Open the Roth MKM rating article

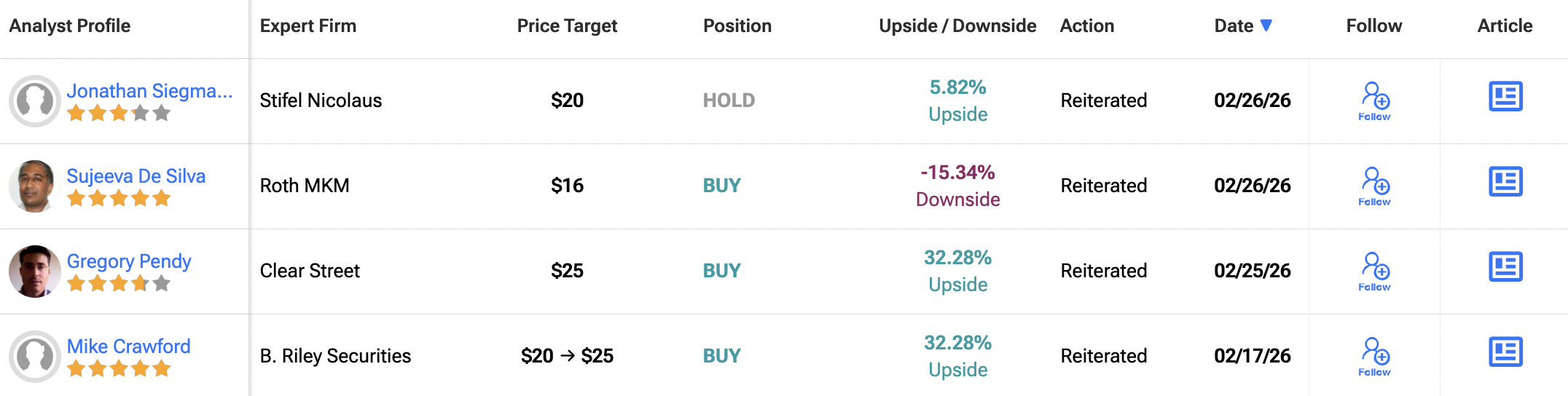pos(1505,182)
